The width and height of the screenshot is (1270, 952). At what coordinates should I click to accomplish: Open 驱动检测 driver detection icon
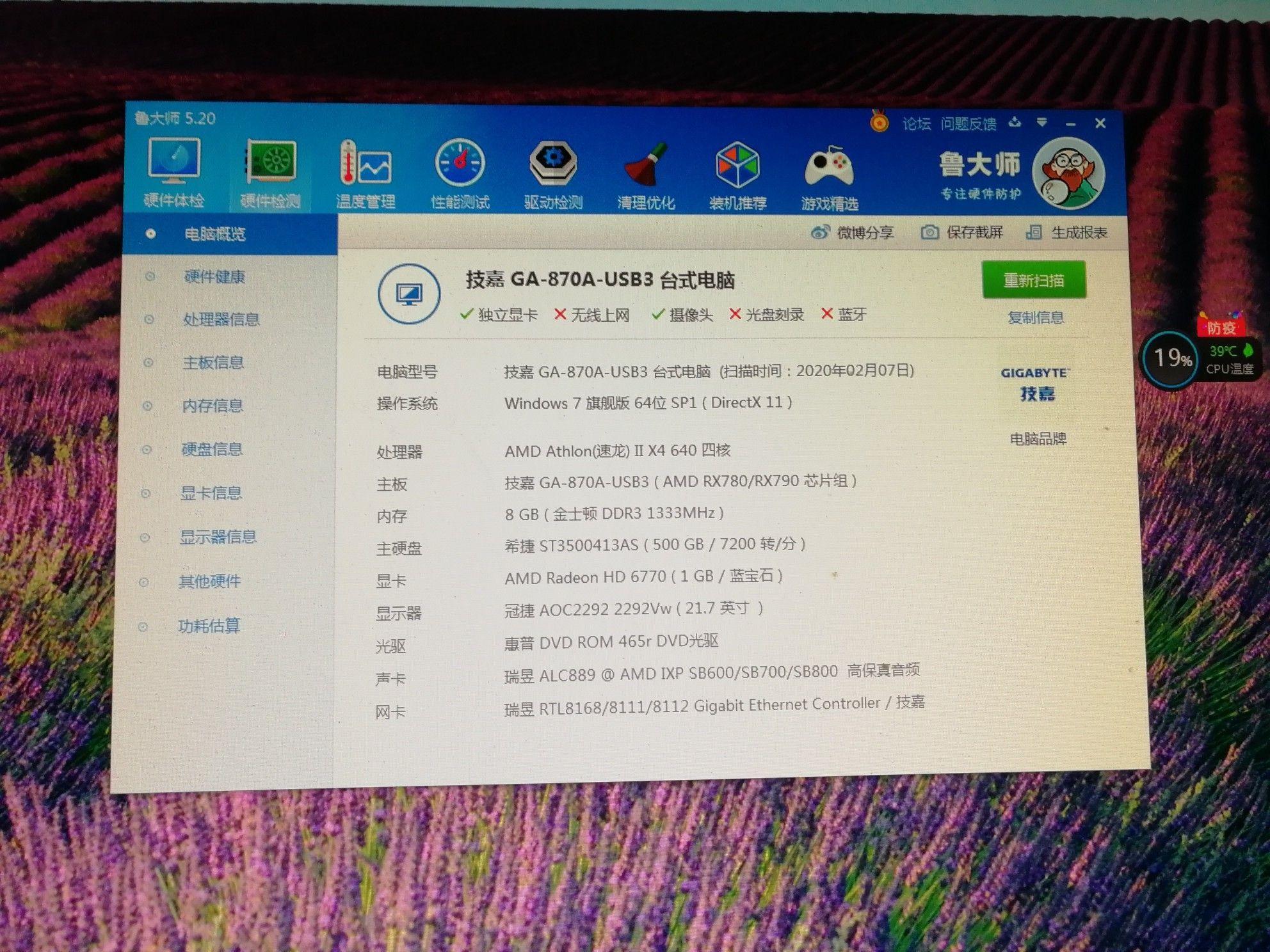(x=553, y=174)
